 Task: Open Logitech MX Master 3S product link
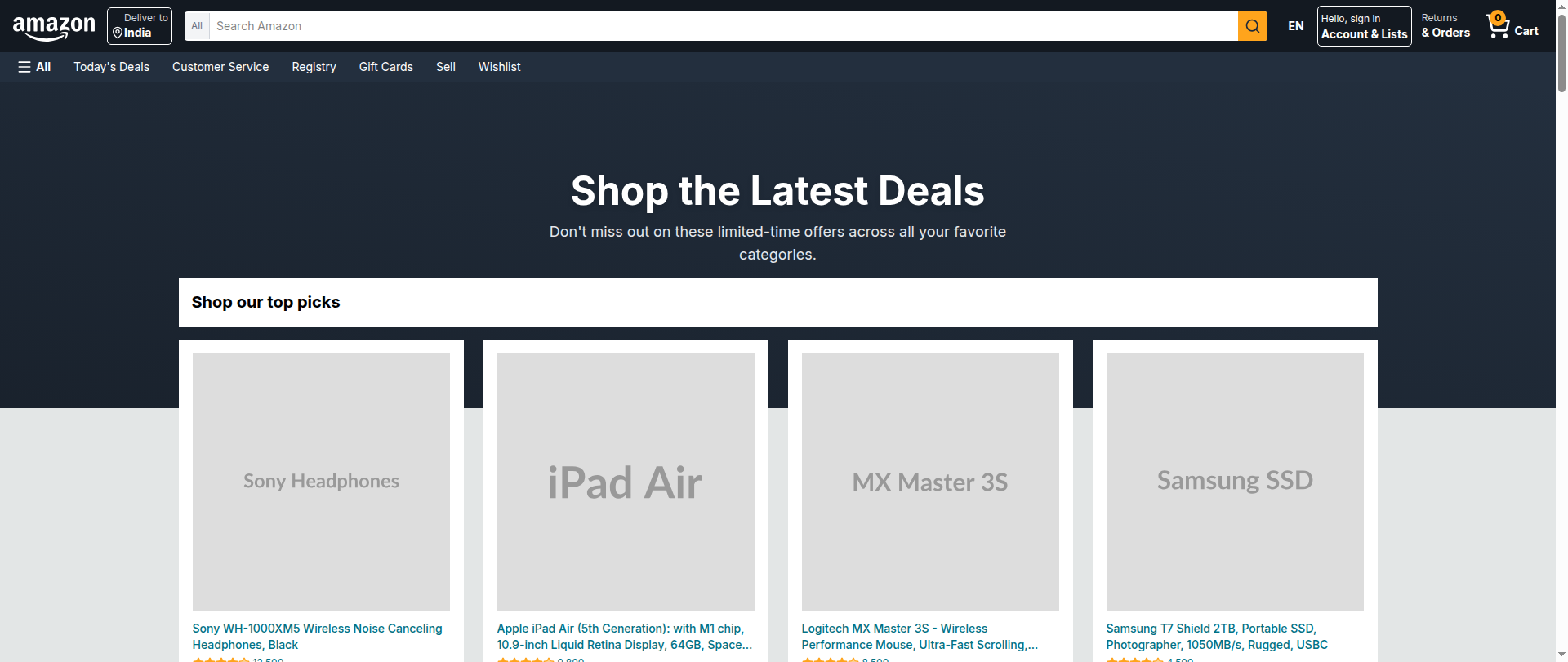coord(919,636)
